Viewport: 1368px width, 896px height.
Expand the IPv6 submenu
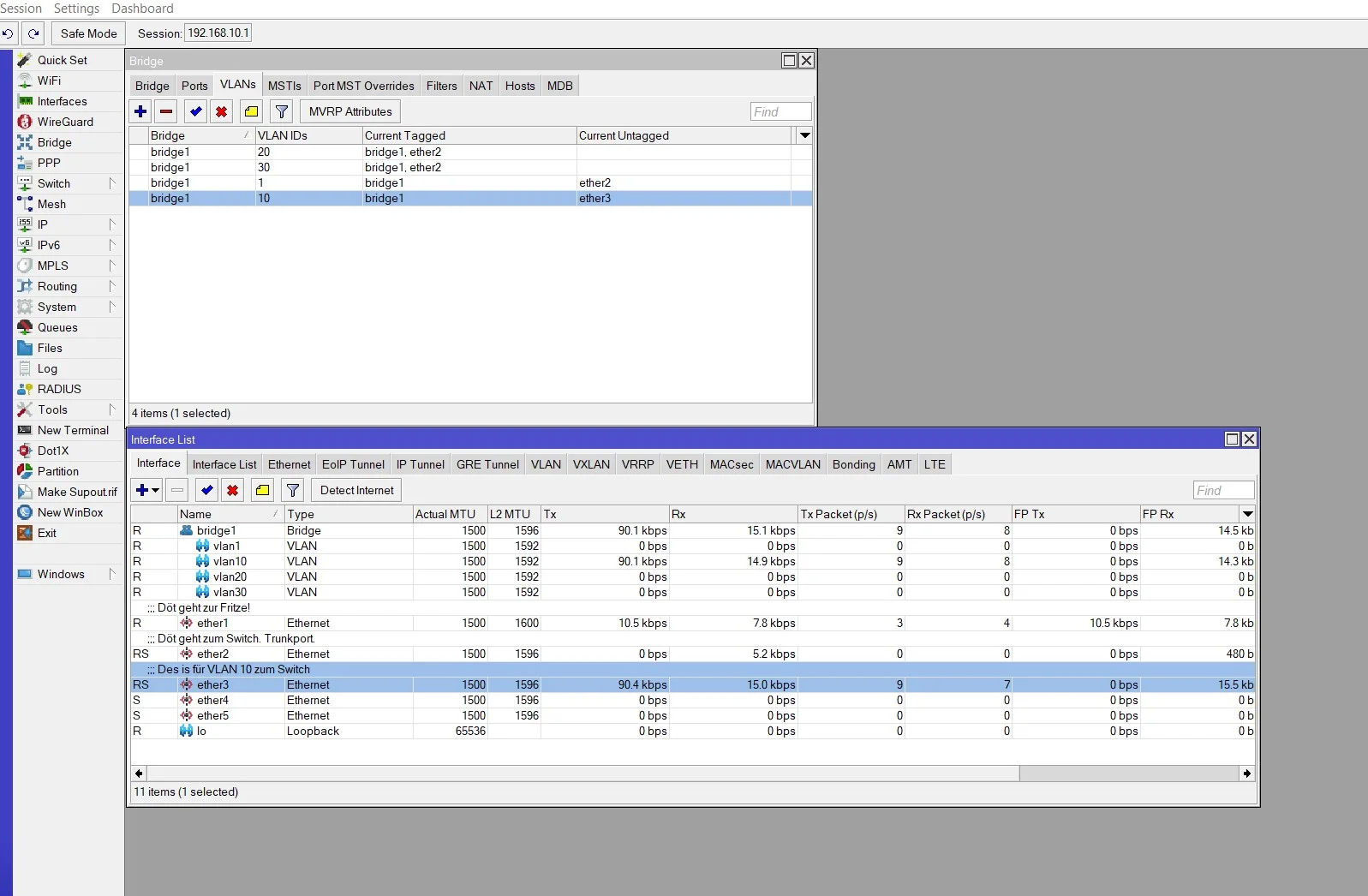(x=112, y=245)
